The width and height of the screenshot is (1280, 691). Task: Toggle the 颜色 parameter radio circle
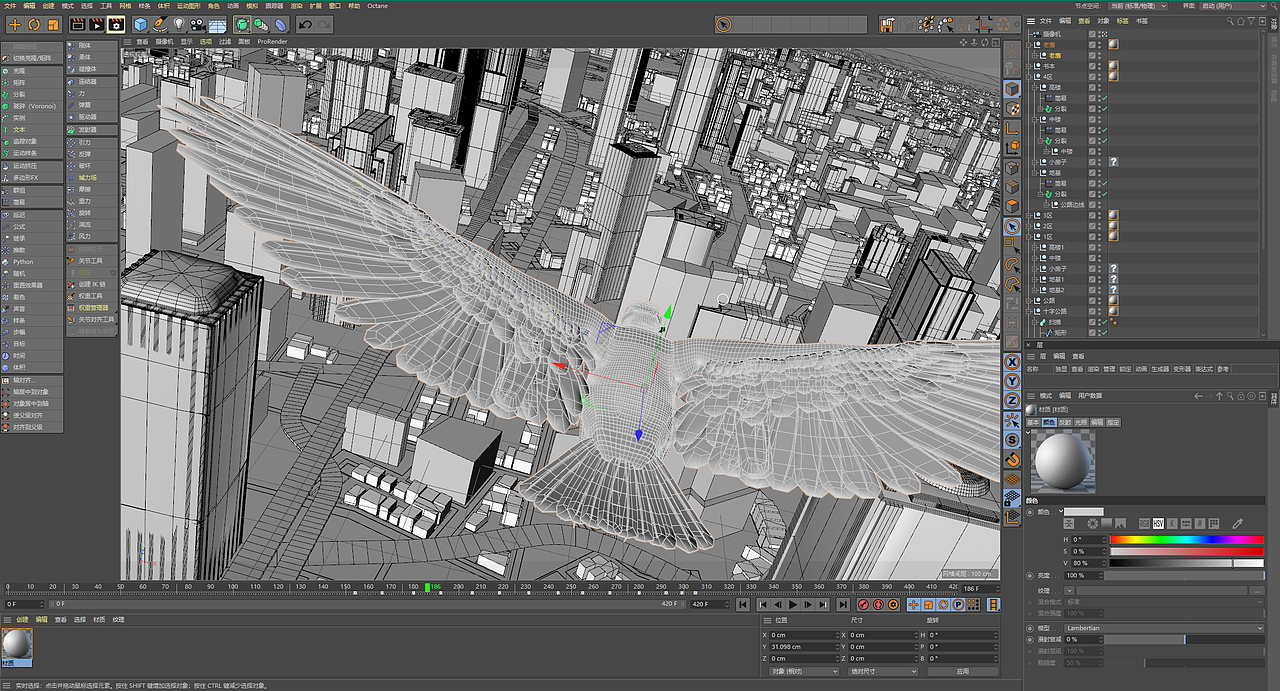[x=1030, y=513]
